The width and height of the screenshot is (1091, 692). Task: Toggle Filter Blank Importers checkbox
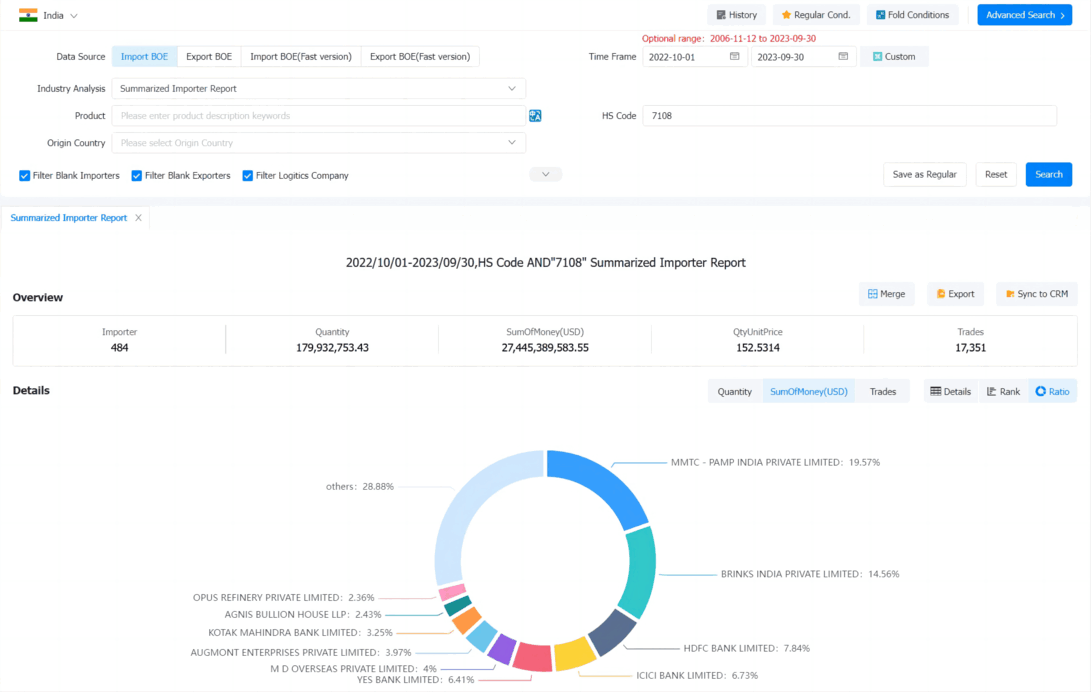point(24,176)
